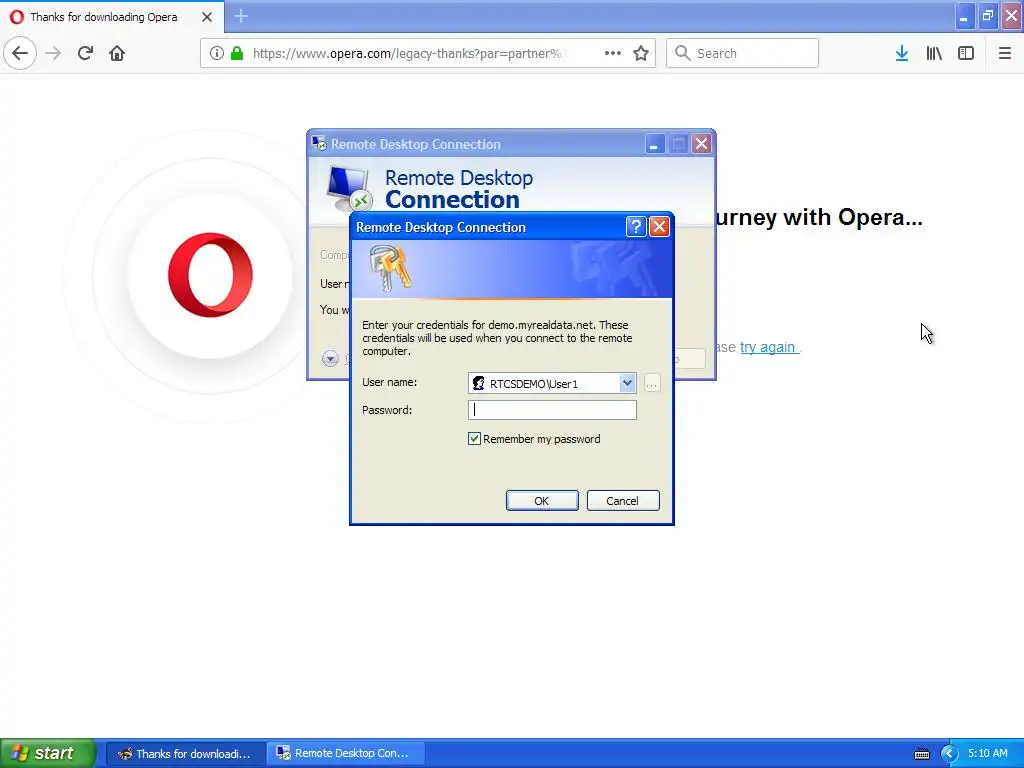Screen dimensions: 1024x768
Task: Confirm credentials with the OK button
Action: point(542,501)
